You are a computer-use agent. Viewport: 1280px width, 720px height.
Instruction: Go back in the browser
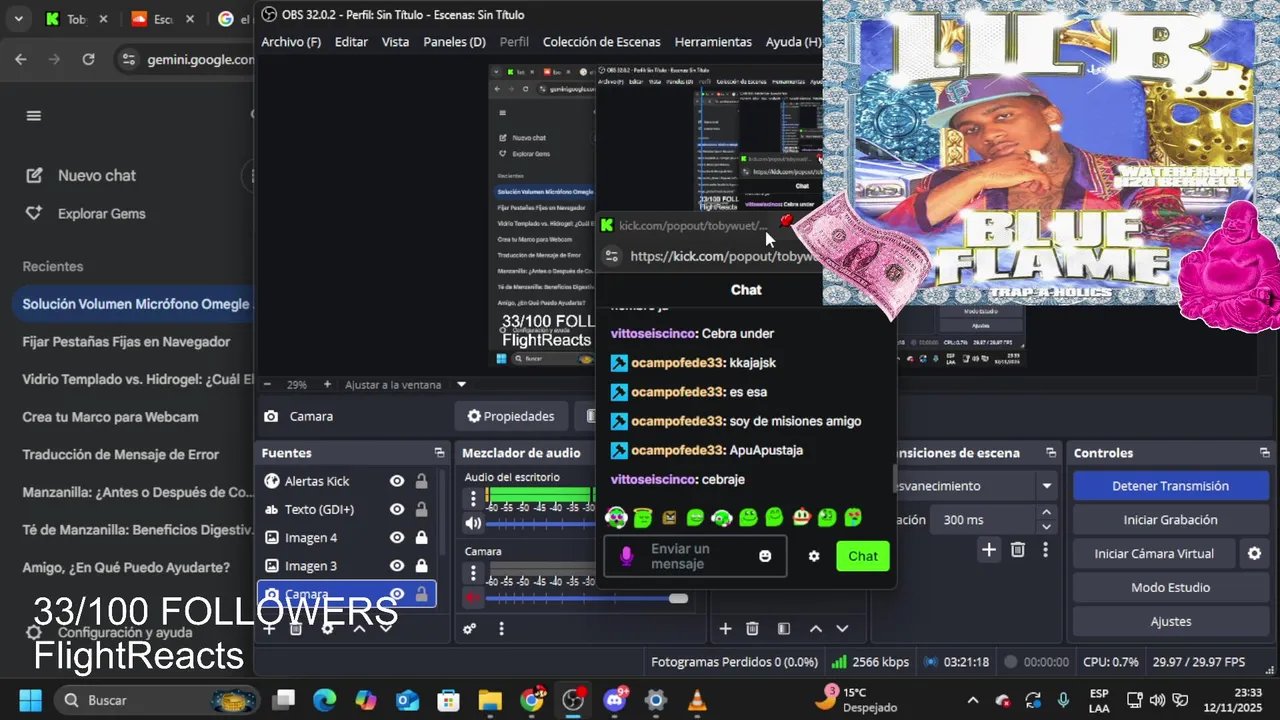[x=21, y=59]
